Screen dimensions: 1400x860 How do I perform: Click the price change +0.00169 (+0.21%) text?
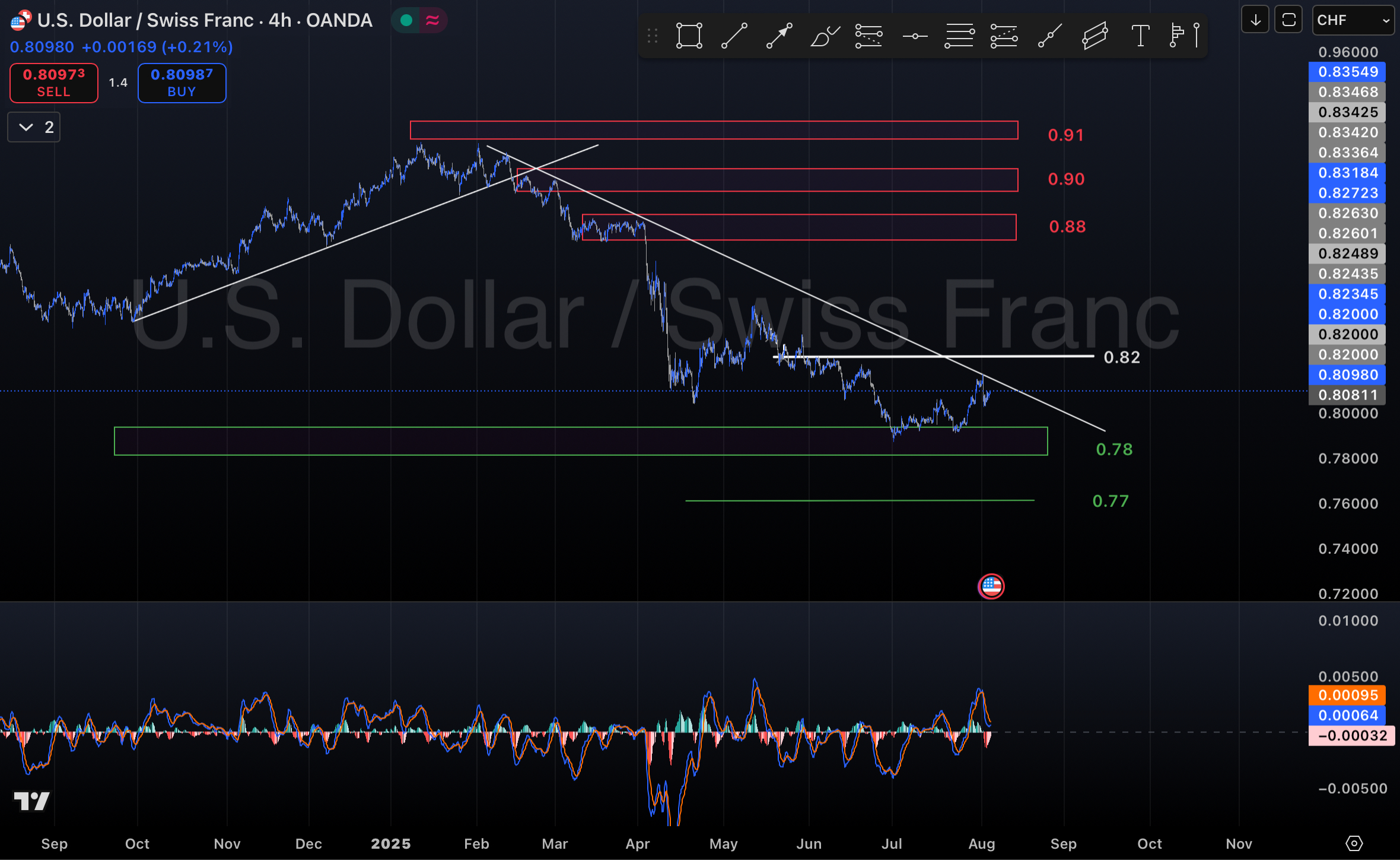pyautogui.click(x=157, y=47)
